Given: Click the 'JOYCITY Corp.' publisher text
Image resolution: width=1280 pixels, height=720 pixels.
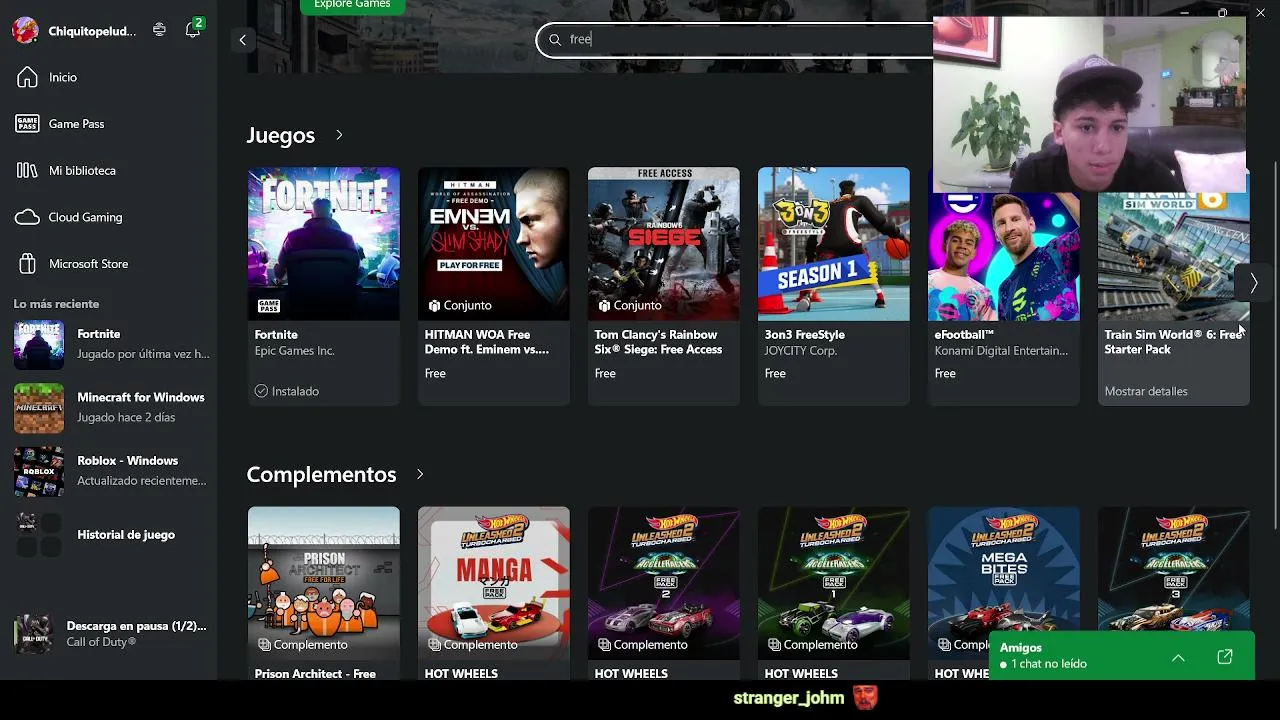Looking at the screenshot, I should pos(801,351).
